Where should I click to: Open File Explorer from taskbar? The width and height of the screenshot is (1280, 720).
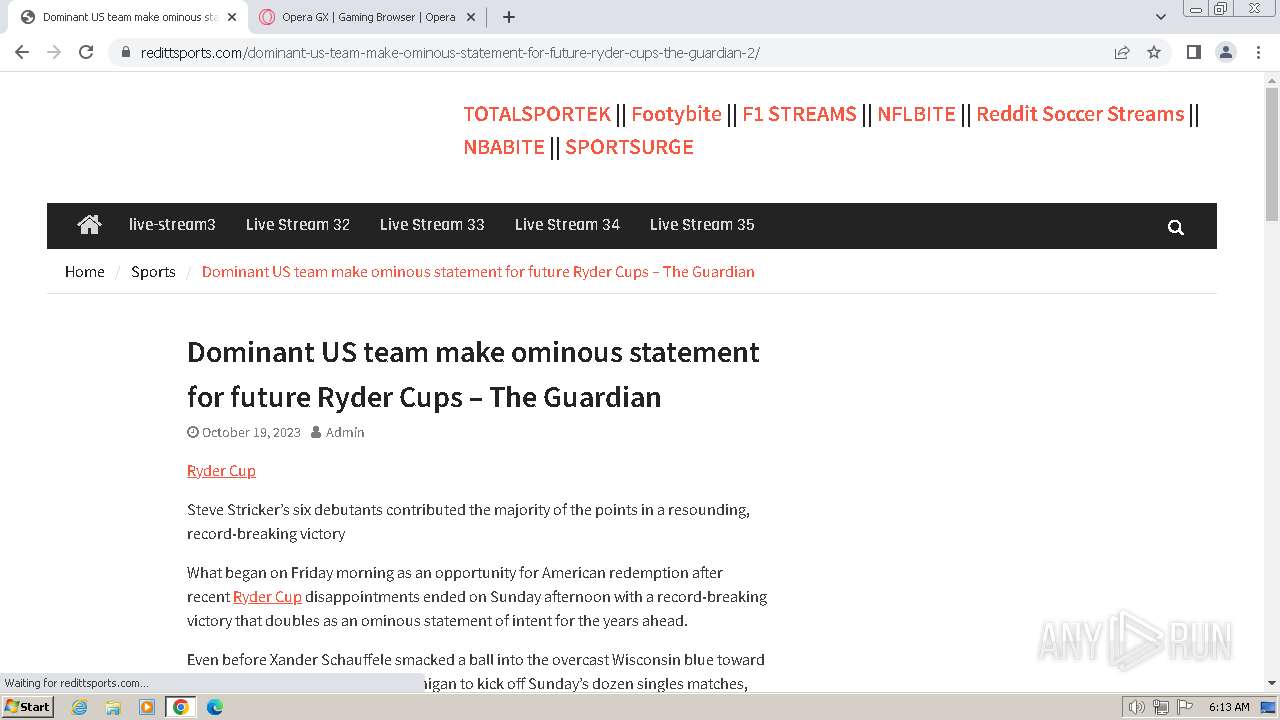point(113,707)
